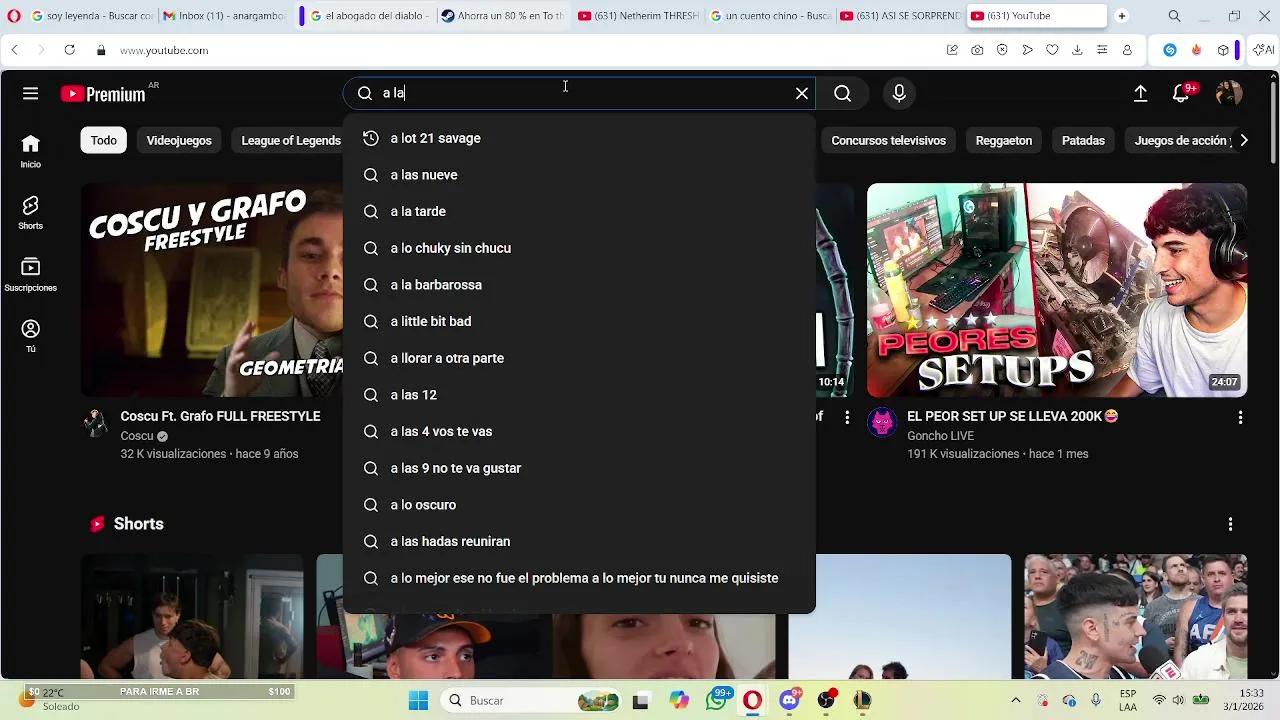Choose suggestion 'a las 4 vos te vas'
The width and height of the screenshot is (1280, 720).
tap(579, 431)
